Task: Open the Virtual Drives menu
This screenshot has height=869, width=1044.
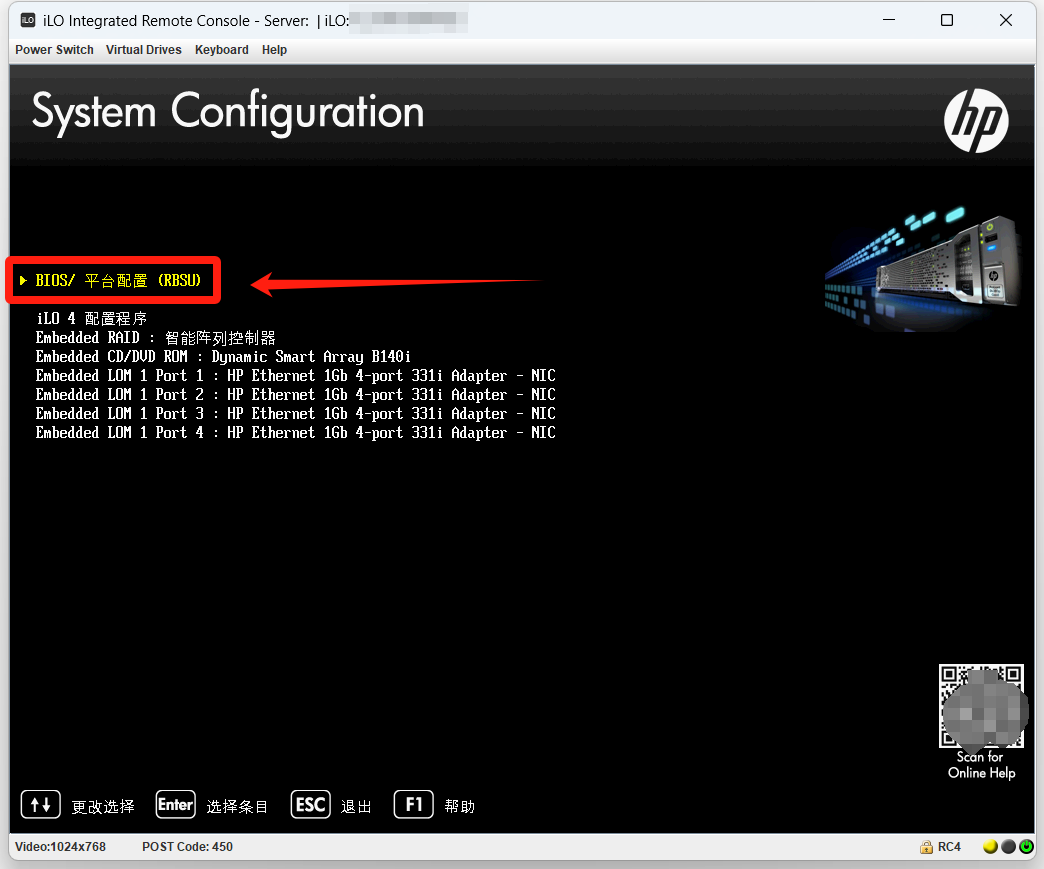Action: pyautogui.click(x=144, y=50)
